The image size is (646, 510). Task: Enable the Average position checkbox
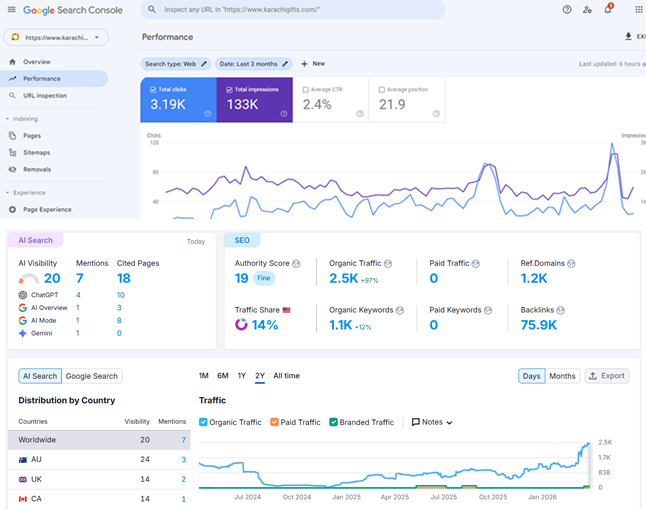tap(382, 89)
